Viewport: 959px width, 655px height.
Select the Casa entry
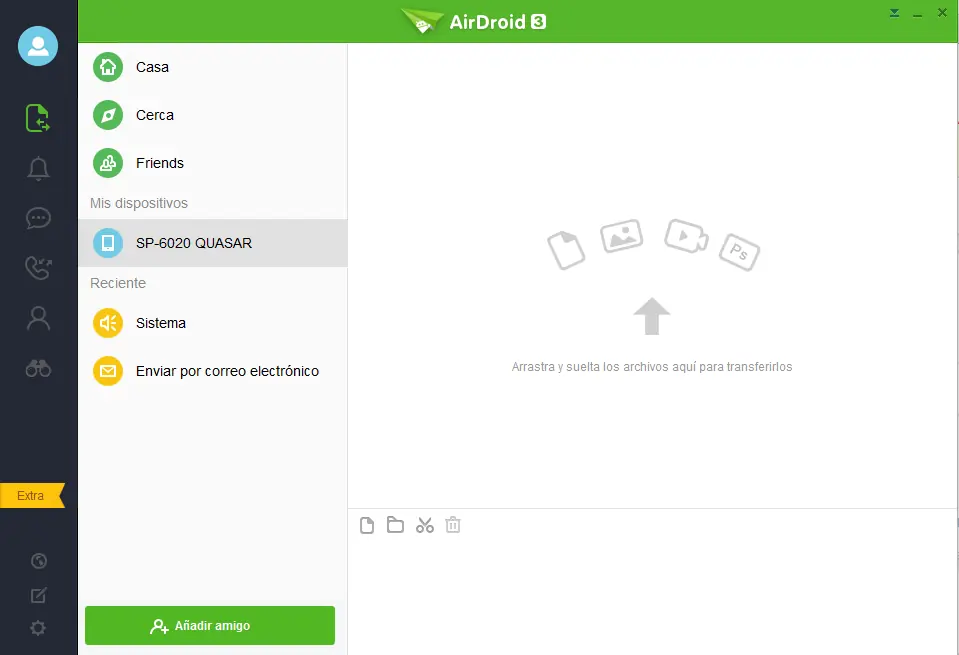[213, 67]
